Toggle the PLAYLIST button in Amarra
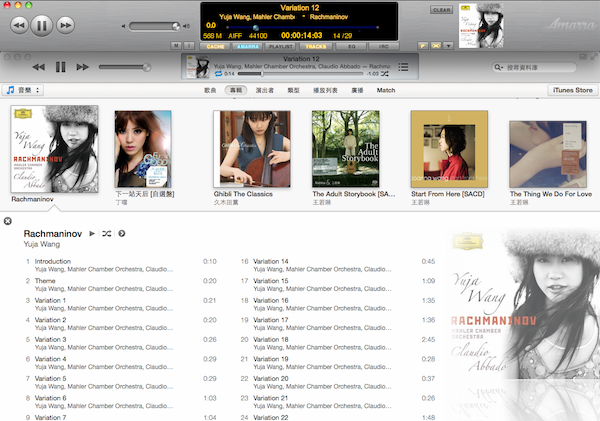The height and width of the screenshot is (421, 600). [280, 47]
